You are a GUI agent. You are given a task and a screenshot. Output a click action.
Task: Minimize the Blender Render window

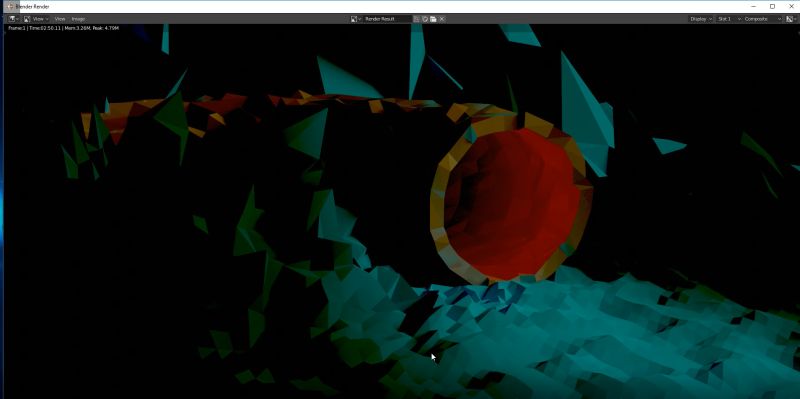click(754, 6)
